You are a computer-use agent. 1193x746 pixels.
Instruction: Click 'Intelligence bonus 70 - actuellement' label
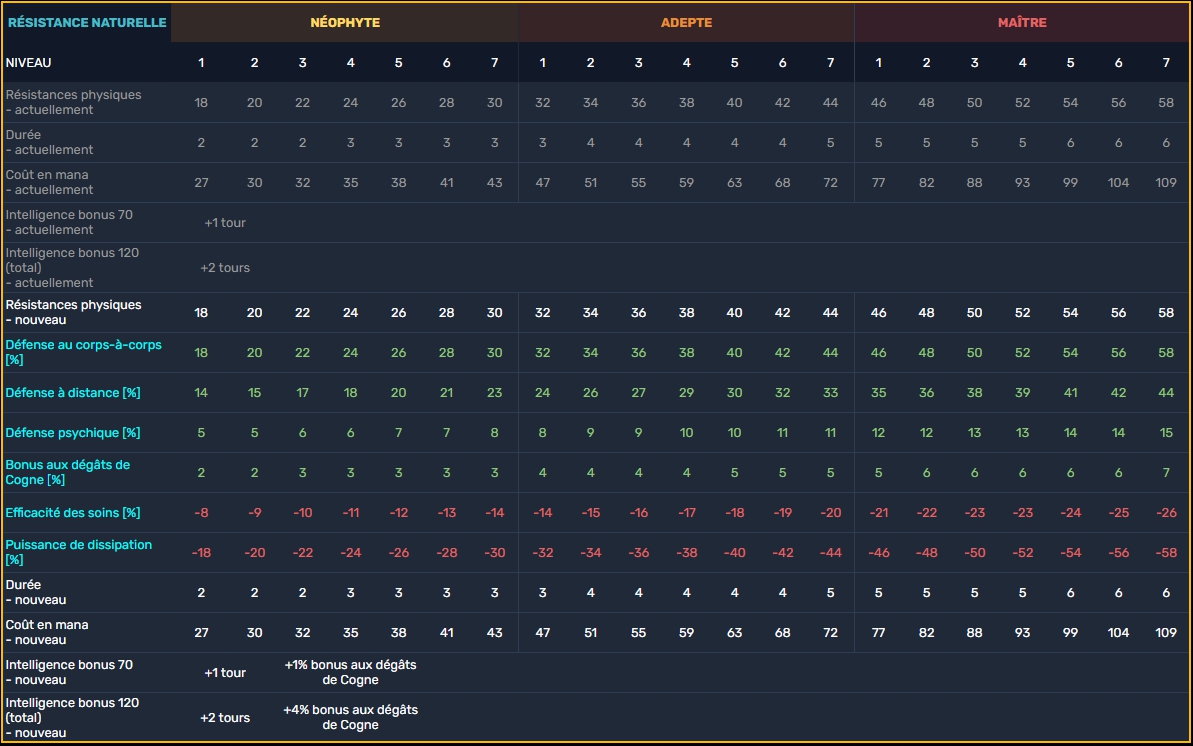(x=69, y=222)
